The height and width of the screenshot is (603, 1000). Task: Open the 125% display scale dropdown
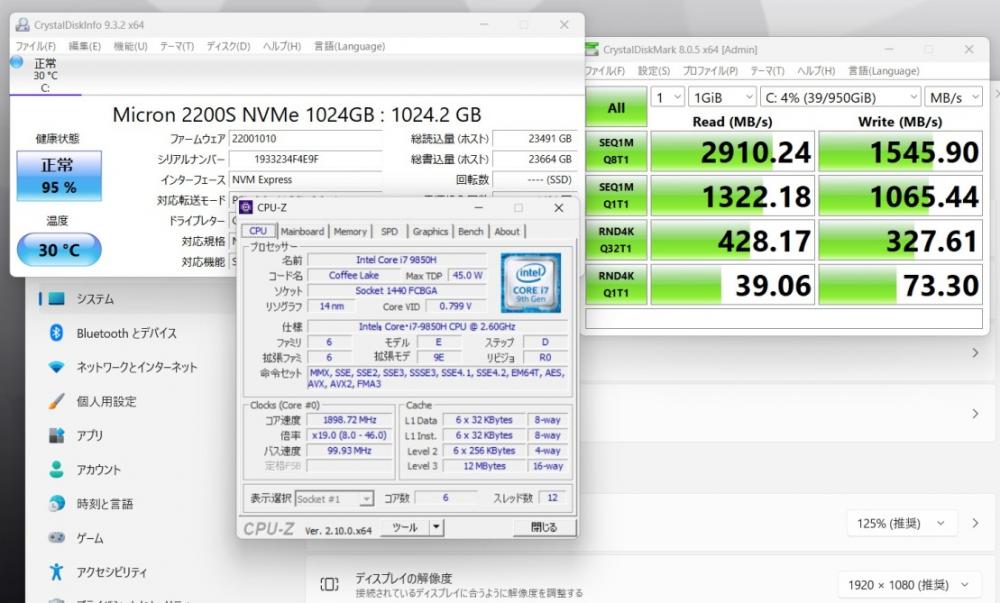point(902,523)
